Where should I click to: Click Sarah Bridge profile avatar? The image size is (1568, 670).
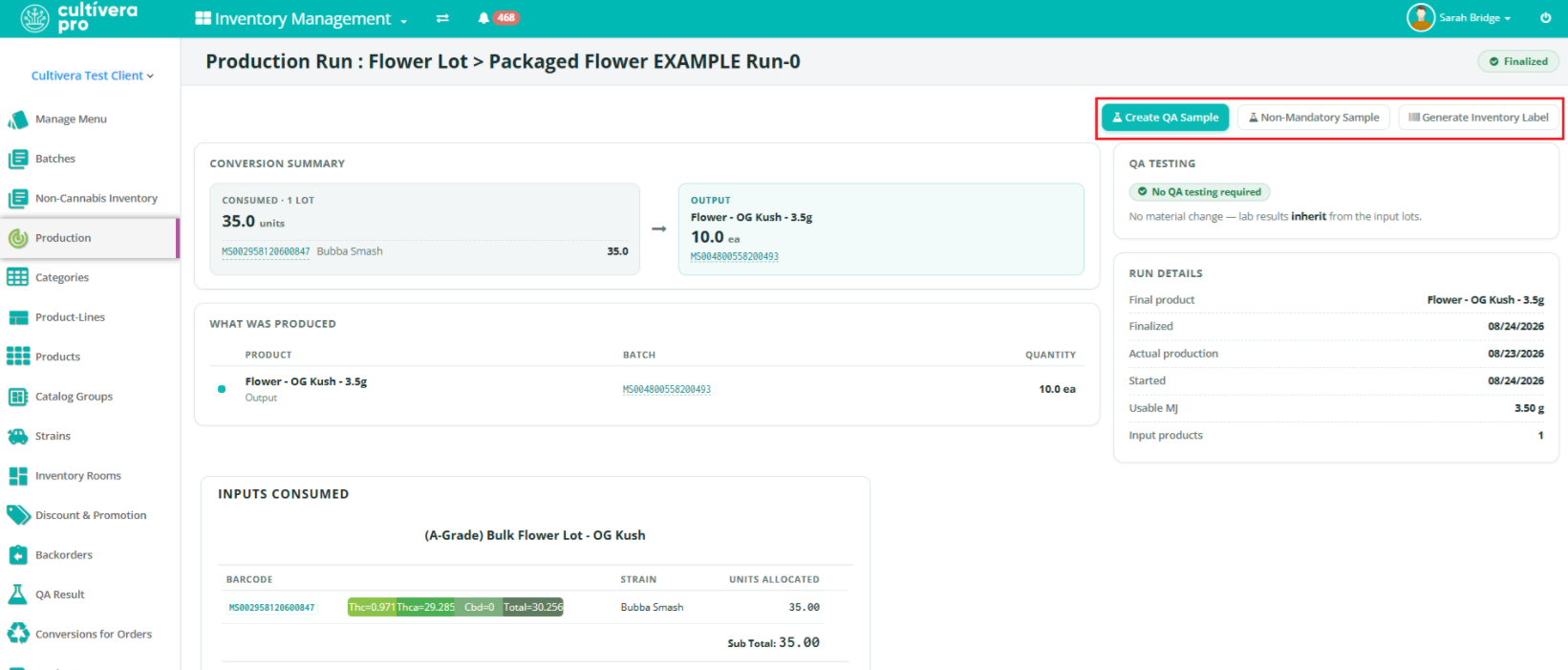point(1421,17)
